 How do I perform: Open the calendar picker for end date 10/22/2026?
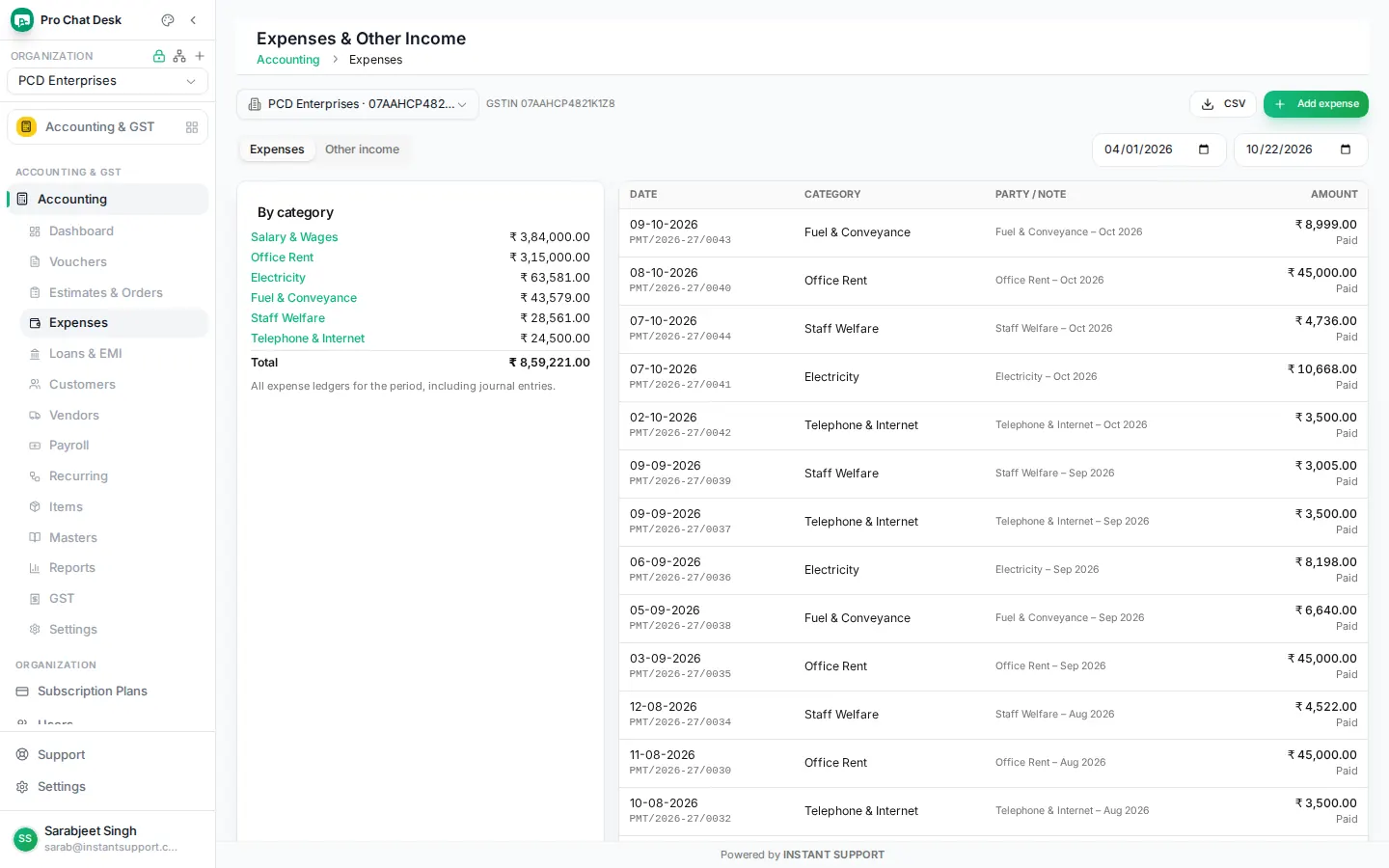tap(1346, 149)
